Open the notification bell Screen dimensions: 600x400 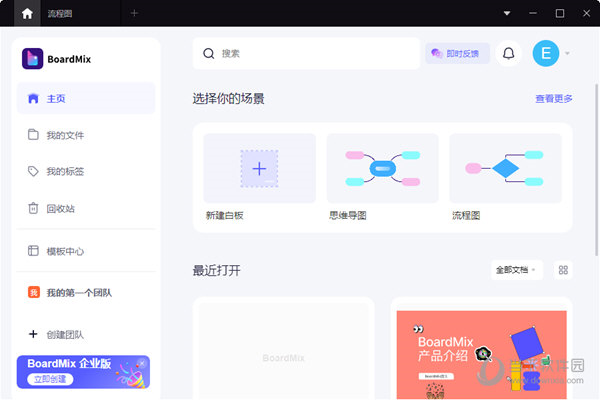(508, 53)
